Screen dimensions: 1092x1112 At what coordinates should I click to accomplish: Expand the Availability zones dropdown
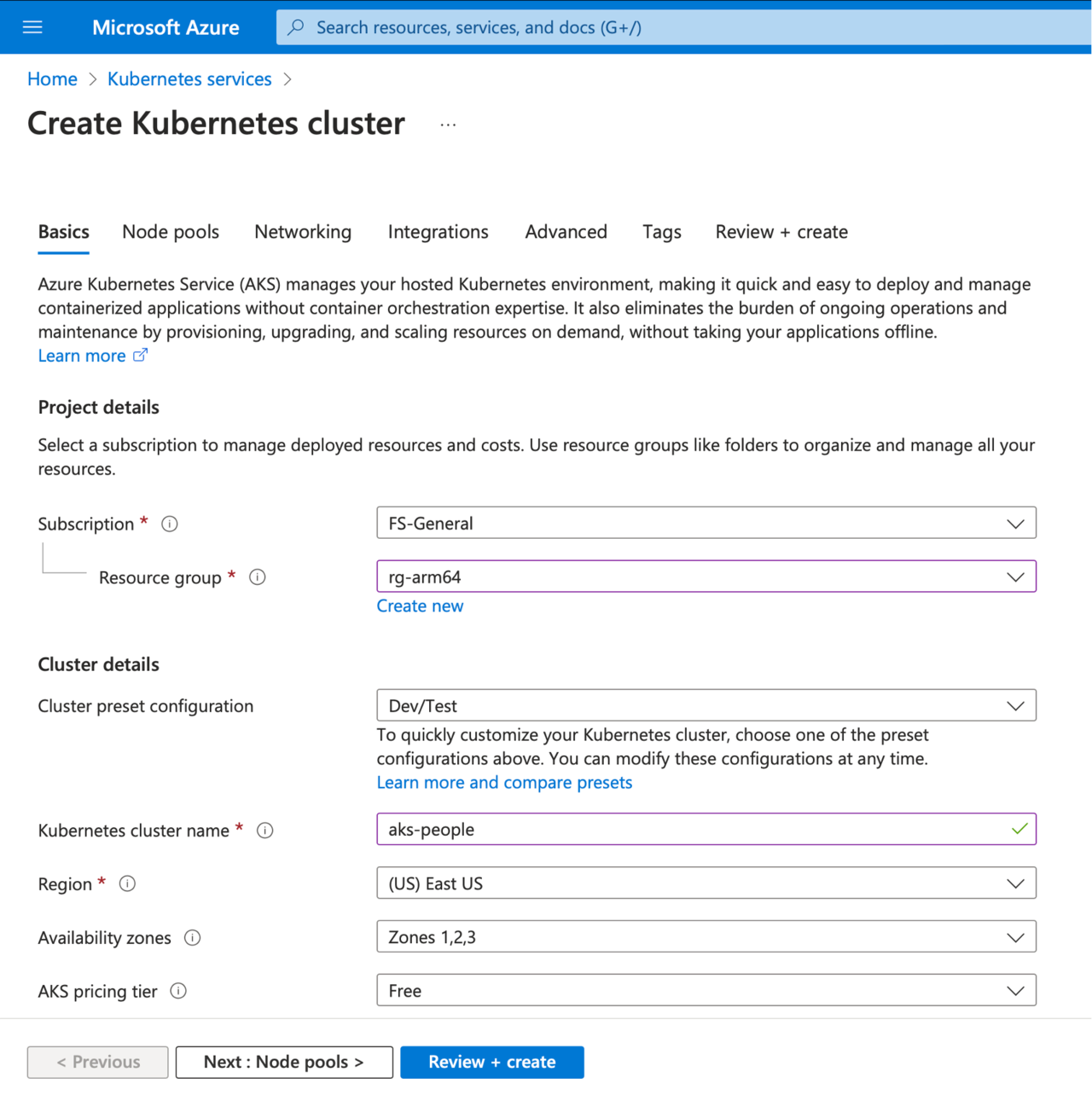click(706, 937)
